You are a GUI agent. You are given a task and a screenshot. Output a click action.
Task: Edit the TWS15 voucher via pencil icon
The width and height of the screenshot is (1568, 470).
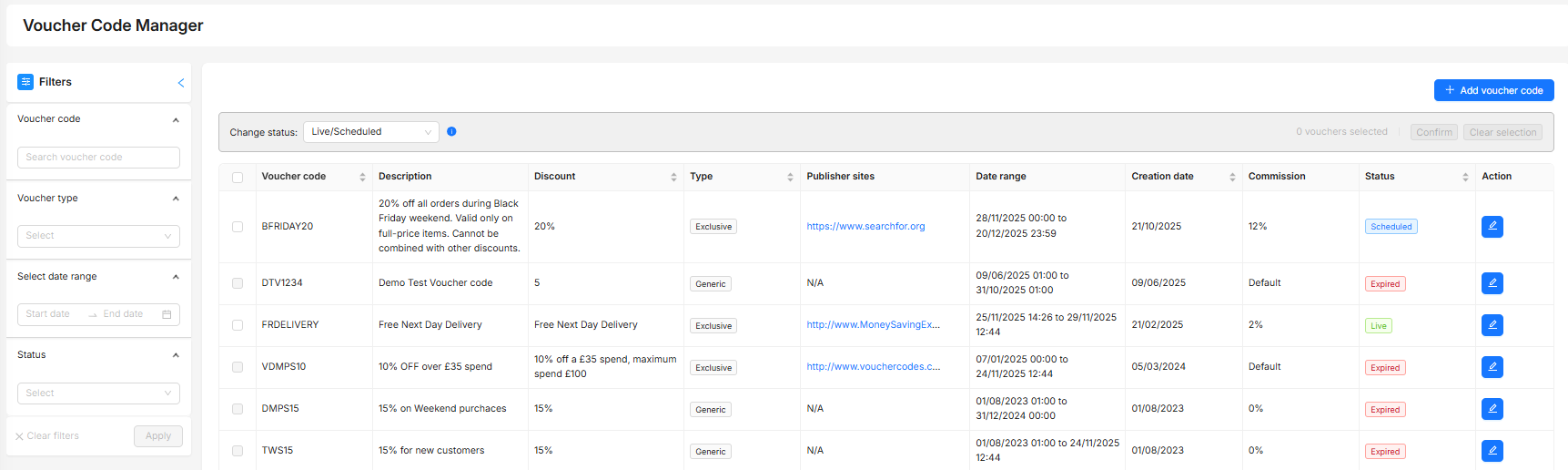(x=1492, y=451)
